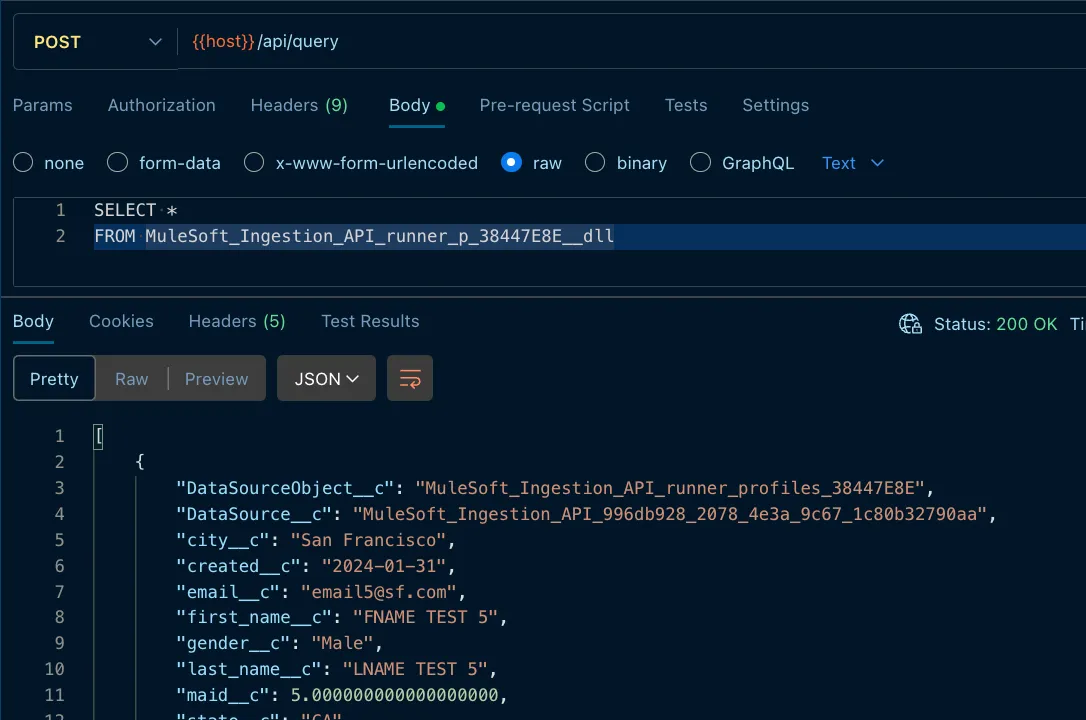Click the "LNAME TEST 5" value
The width and height of the screenshot is (1086, 720).
click(416, 669)
